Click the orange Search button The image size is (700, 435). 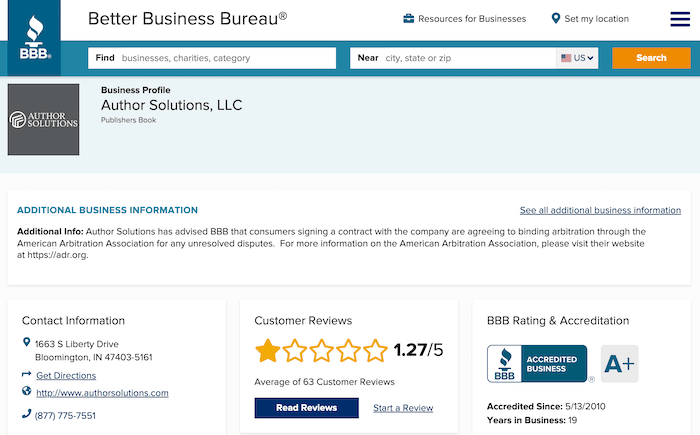pyautogui.click(x=651, y=58)
